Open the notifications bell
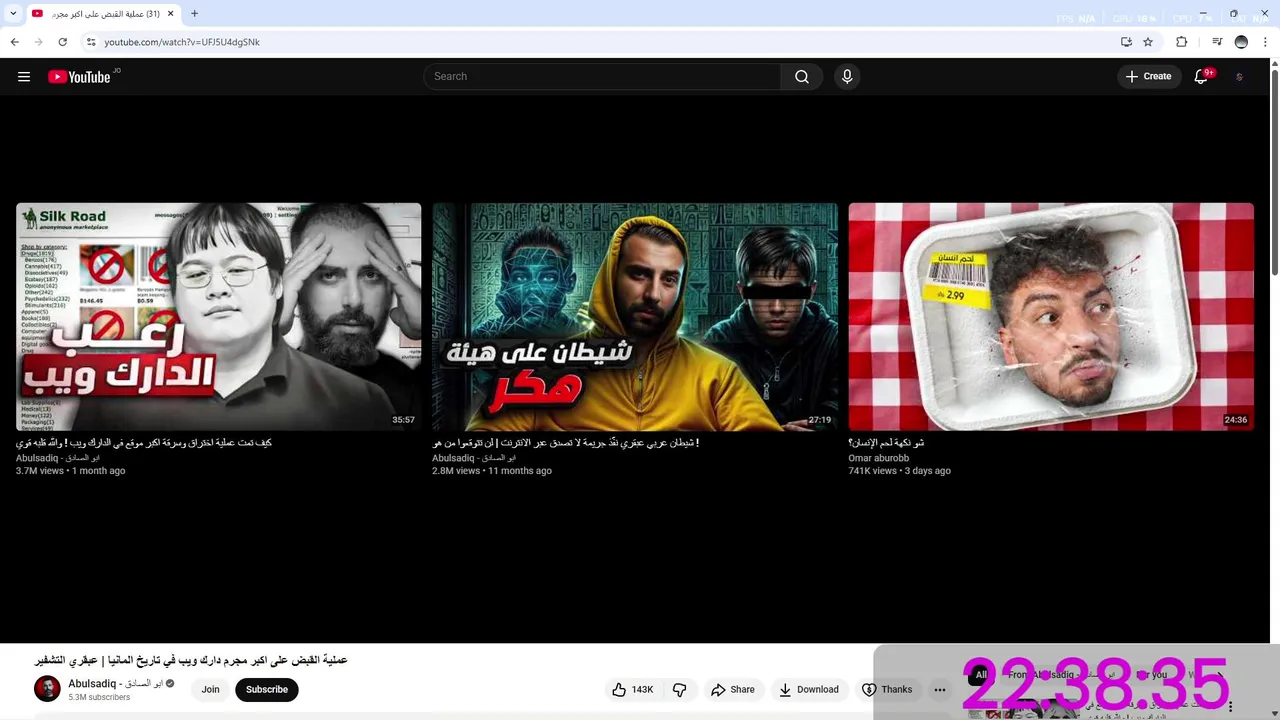Image resolution: width=1280 pixels, height=720 pixels. (x=1201, y=77)
